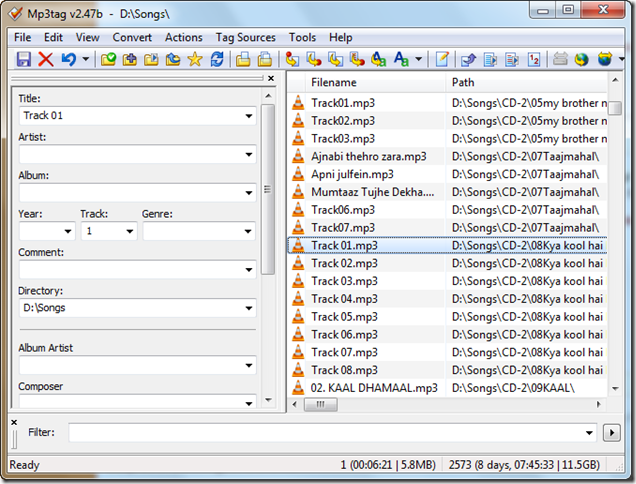The image size is (636, 484).
Task: Open the dropdown arrow after the Tag Sources globe
Action: point(621,59)
